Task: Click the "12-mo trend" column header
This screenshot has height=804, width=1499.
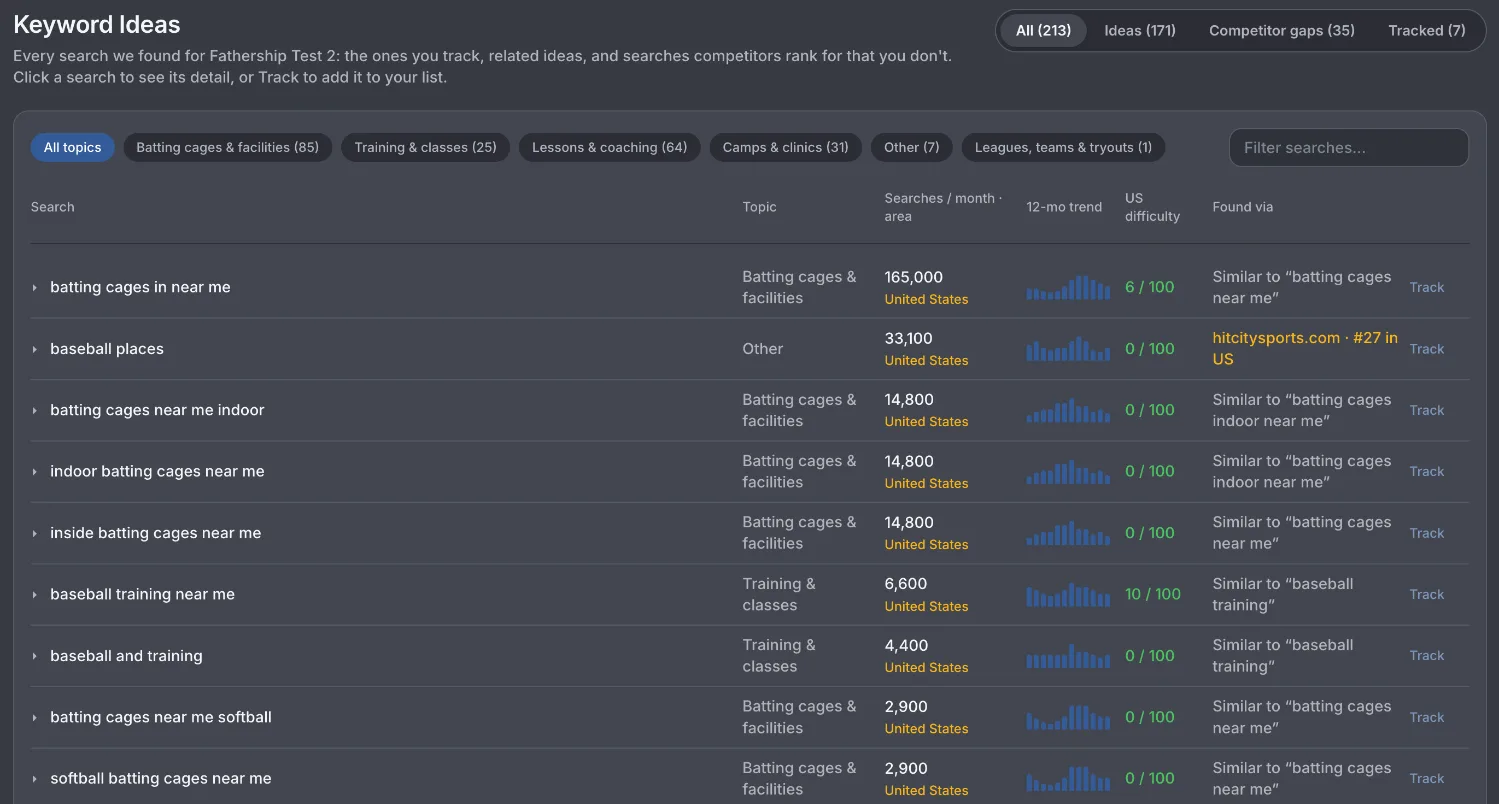Action: pyautogui.click(x=1064, y=207)
